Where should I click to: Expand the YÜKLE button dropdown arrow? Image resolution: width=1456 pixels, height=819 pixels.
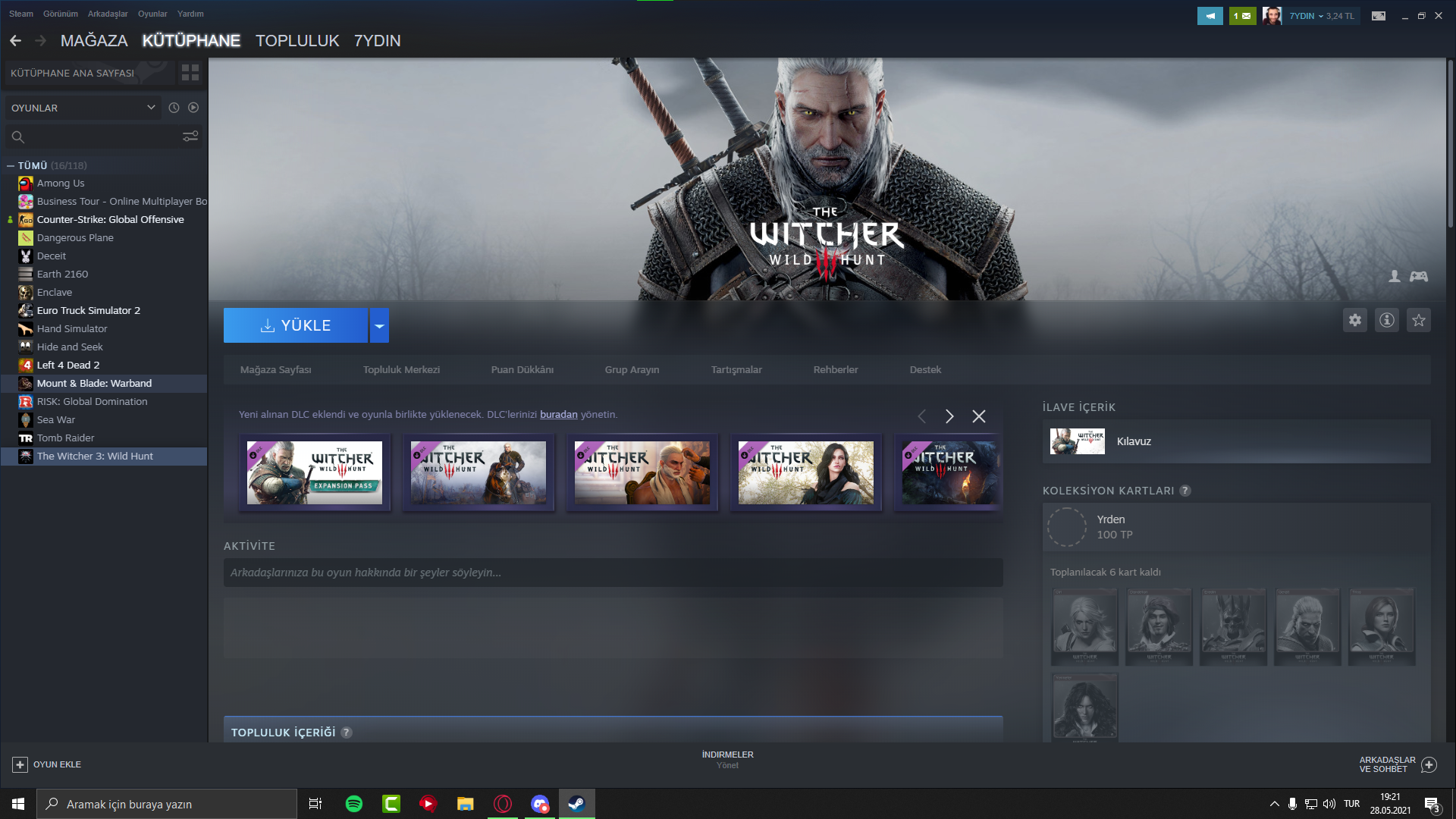pos(379,325)
